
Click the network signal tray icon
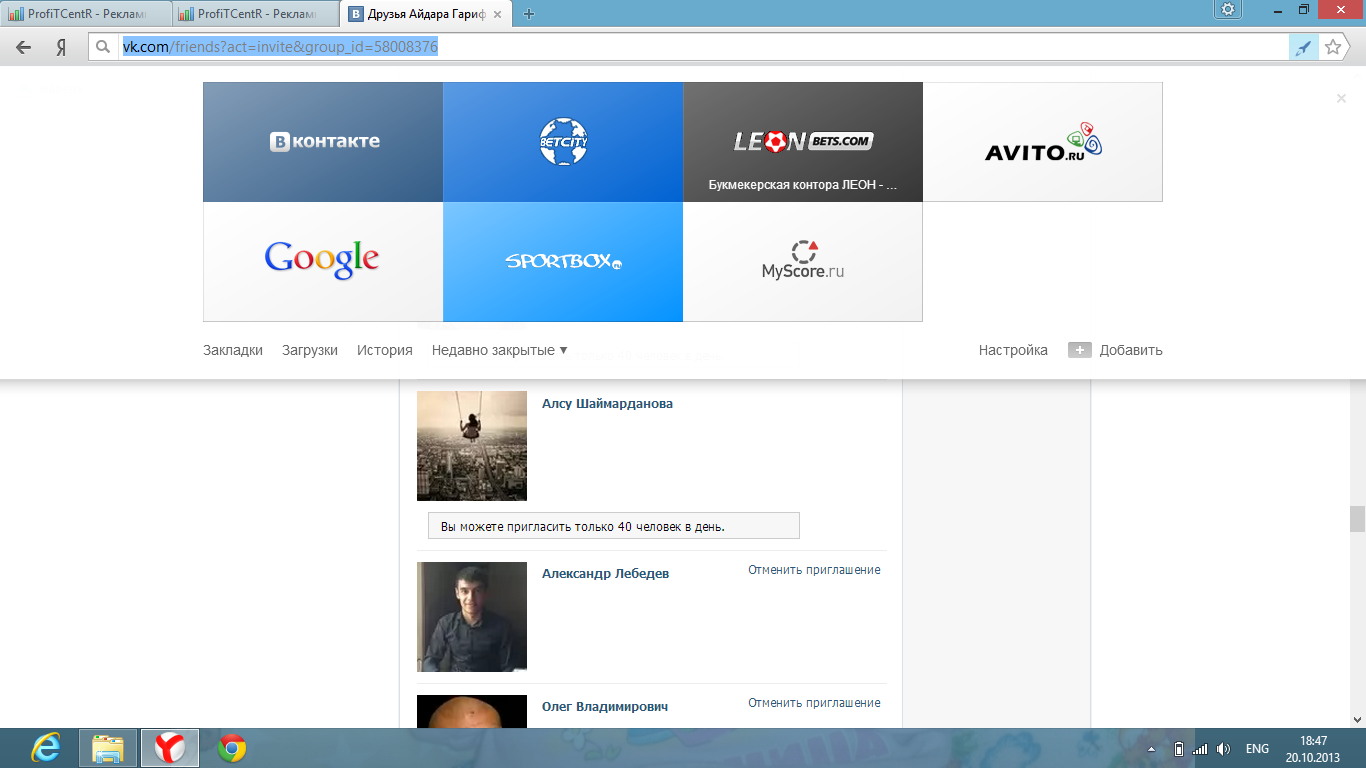click(1200, 749)
